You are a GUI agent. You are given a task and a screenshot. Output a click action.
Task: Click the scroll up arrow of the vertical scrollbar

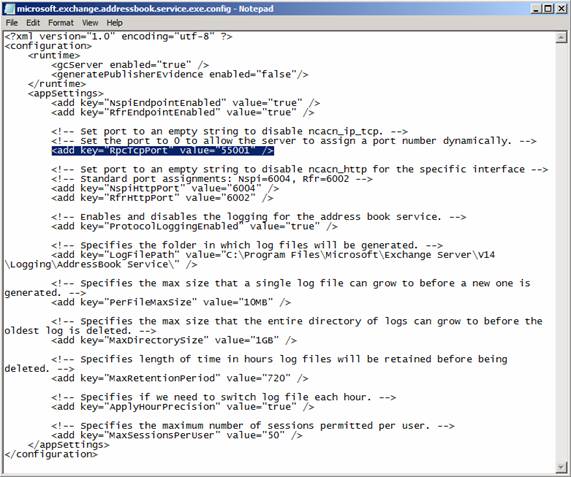click(x=561, y=37)
